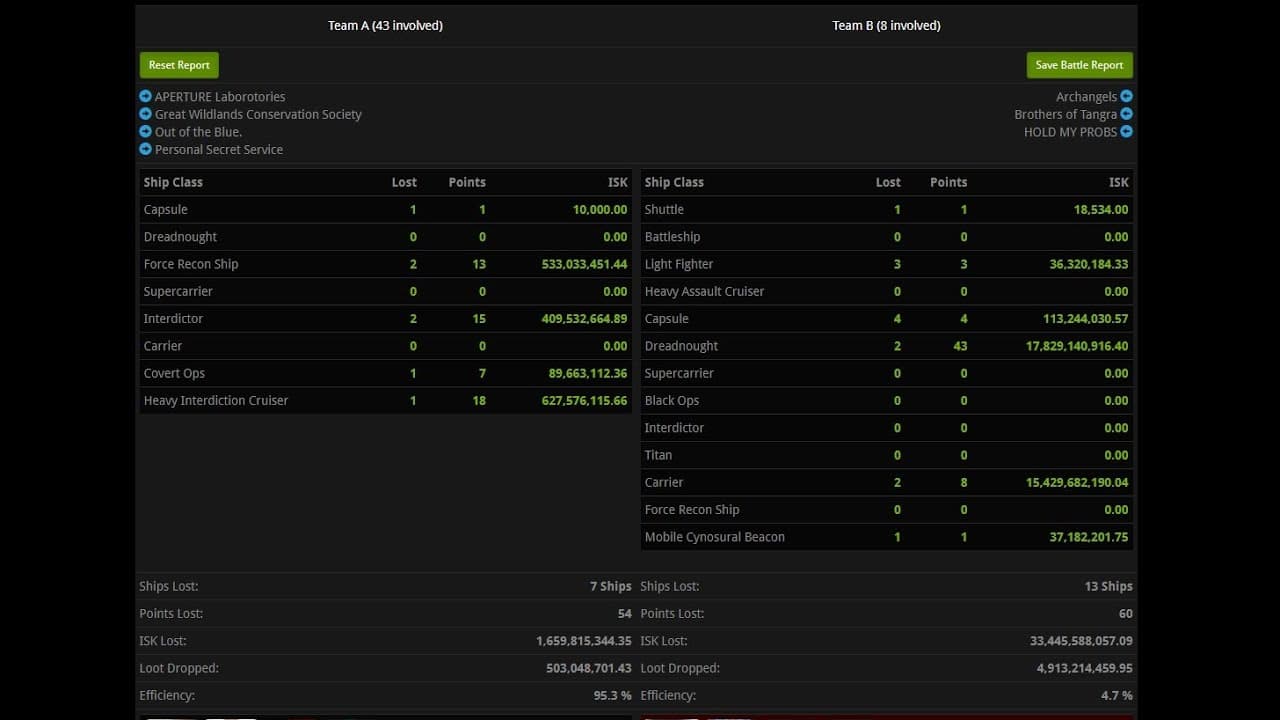Click arrow icon next to Brothers of Tangra
Viewport: 1280px width, 720px height.
tap(1127, 114)
